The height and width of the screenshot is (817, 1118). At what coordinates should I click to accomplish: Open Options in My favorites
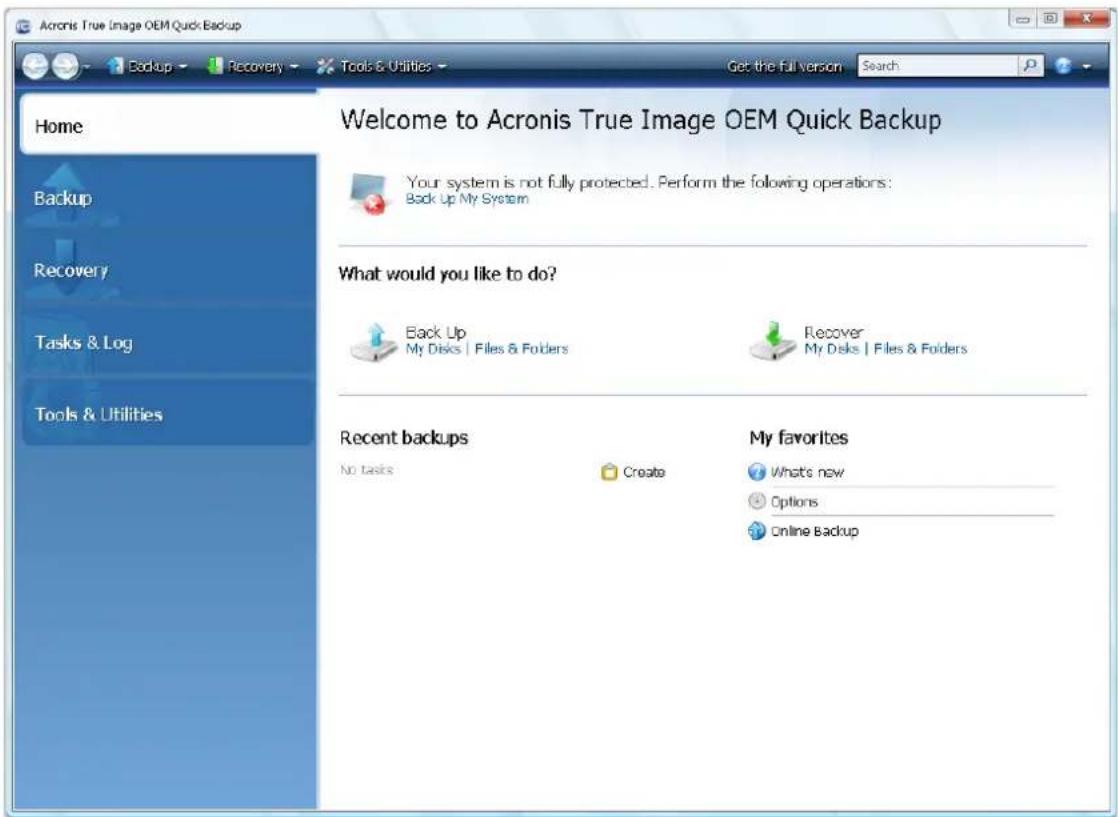(x=794, y=502)
